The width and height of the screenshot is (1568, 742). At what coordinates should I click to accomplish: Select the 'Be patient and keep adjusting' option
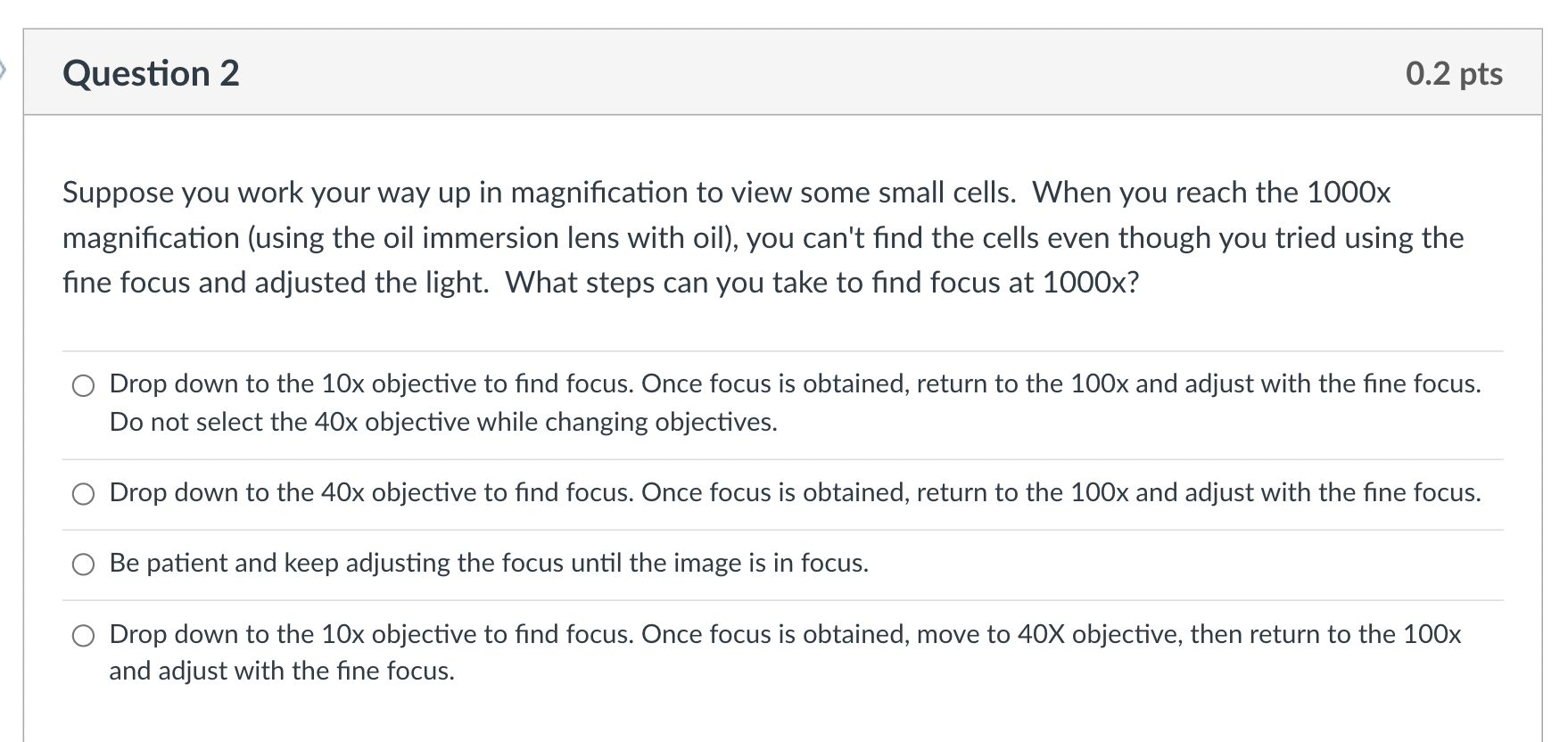click(x=84, y=564)
